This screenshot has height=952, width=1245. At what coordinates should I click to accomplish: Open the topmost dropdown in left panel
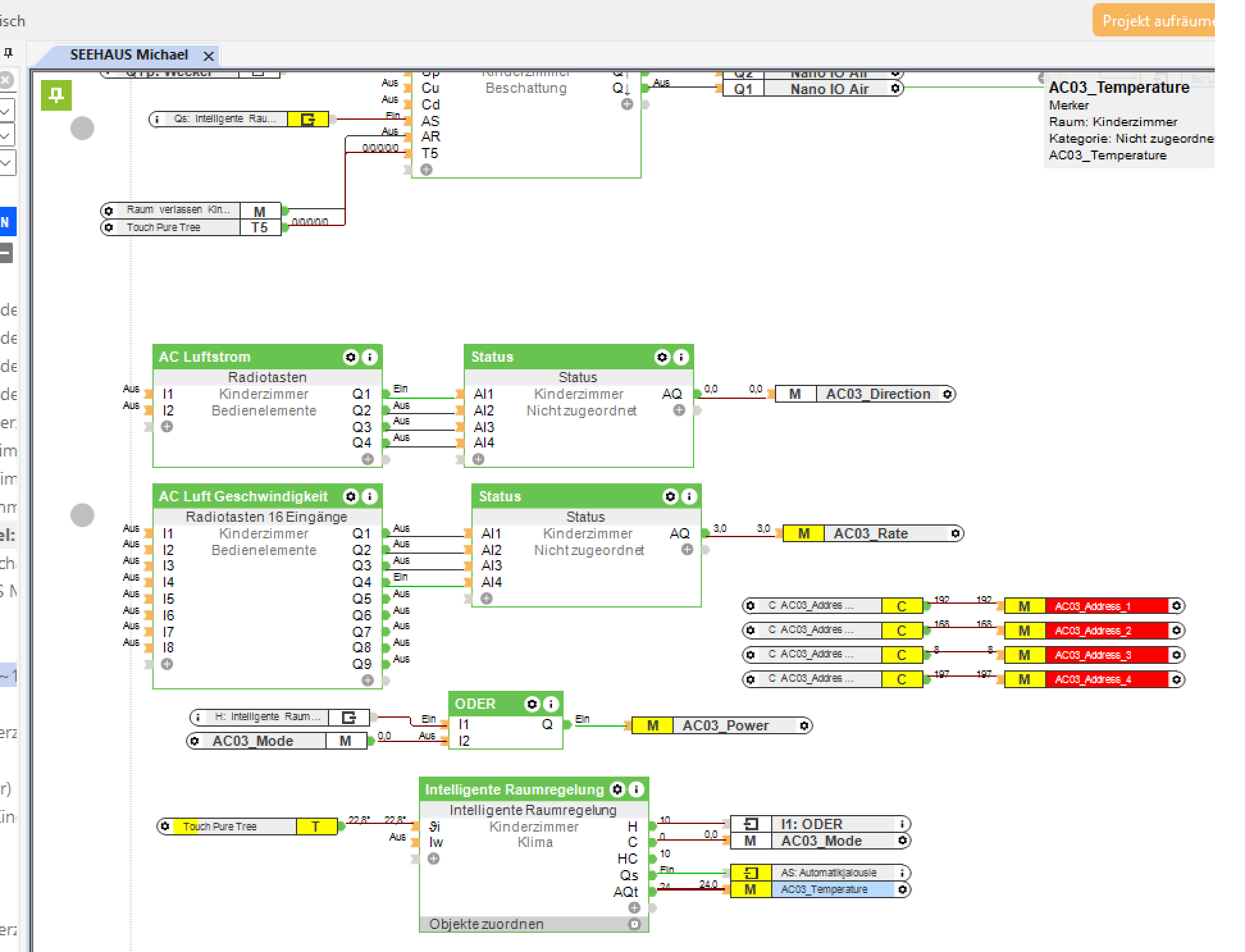6,111
